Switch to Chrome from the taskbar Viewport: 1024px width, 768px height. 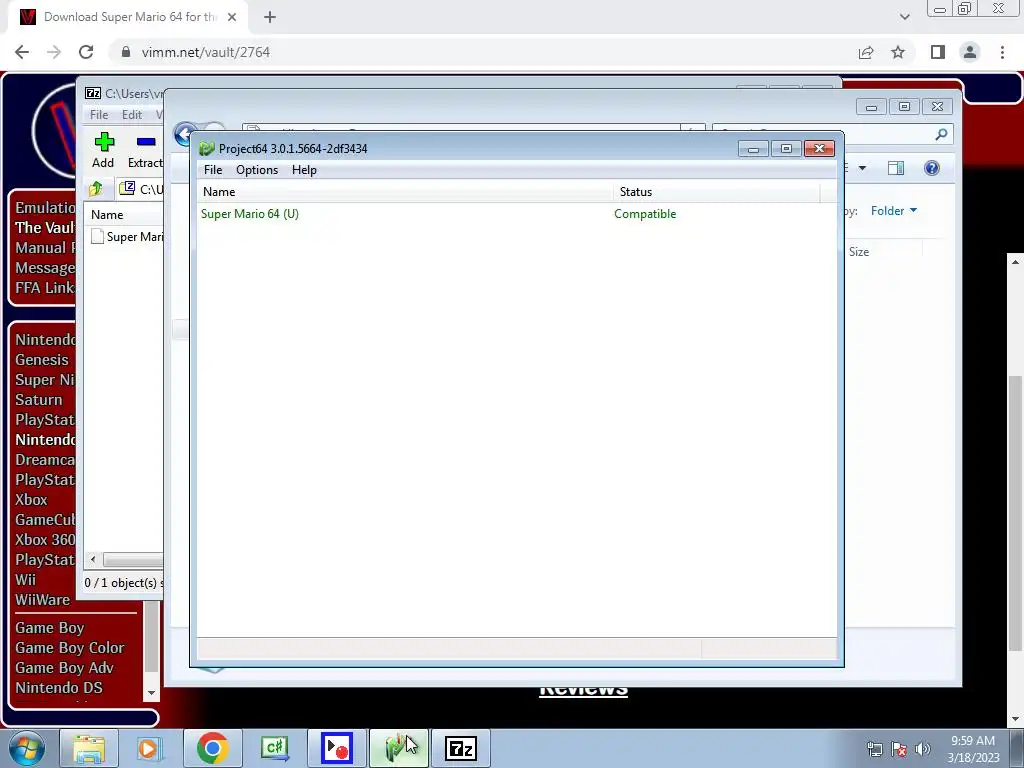(x=212, y=748)
